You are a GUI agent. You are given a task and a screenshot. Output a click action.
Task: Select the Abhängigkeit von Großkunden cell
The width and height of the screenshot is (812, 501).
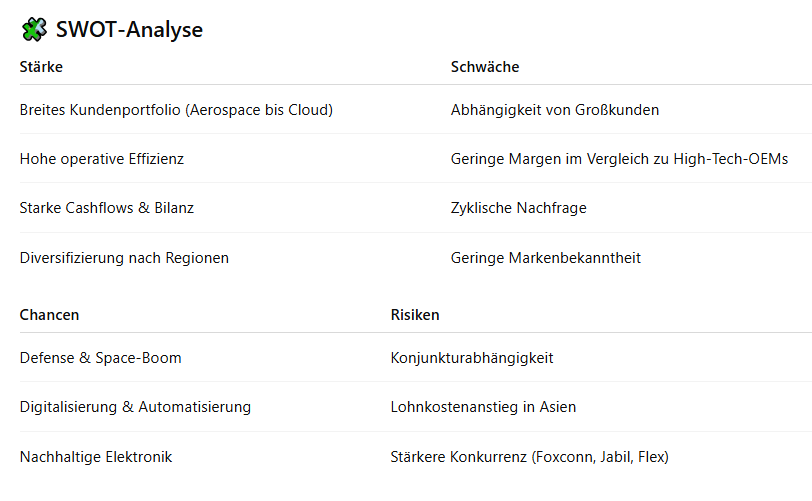pyautogui.click(x=555, y=110)
